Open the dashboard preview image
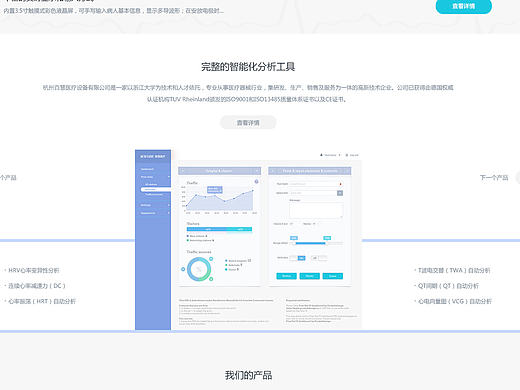The height and width of the screenshot is (390, 520). (248, 240)
